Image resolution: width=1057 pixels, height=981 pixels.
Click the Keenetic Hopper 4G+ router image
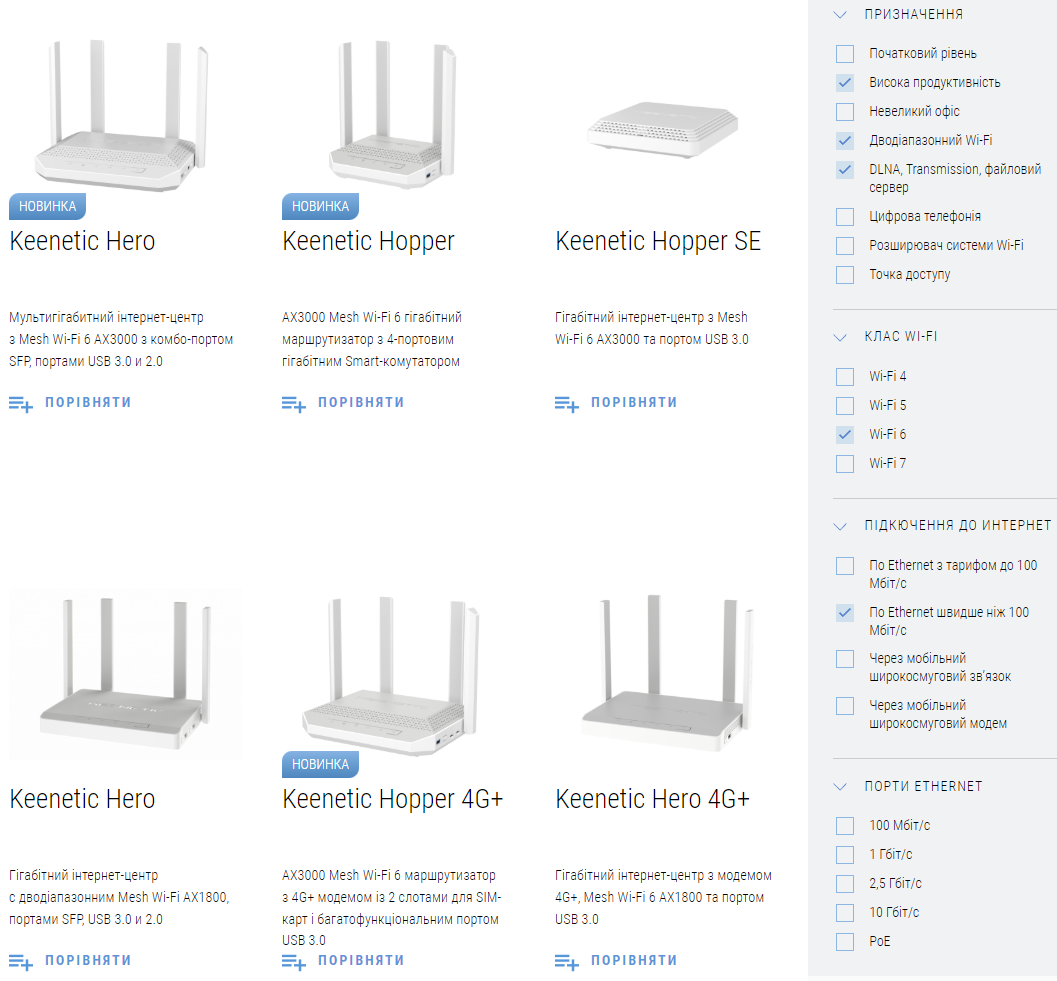click(391, 674)
